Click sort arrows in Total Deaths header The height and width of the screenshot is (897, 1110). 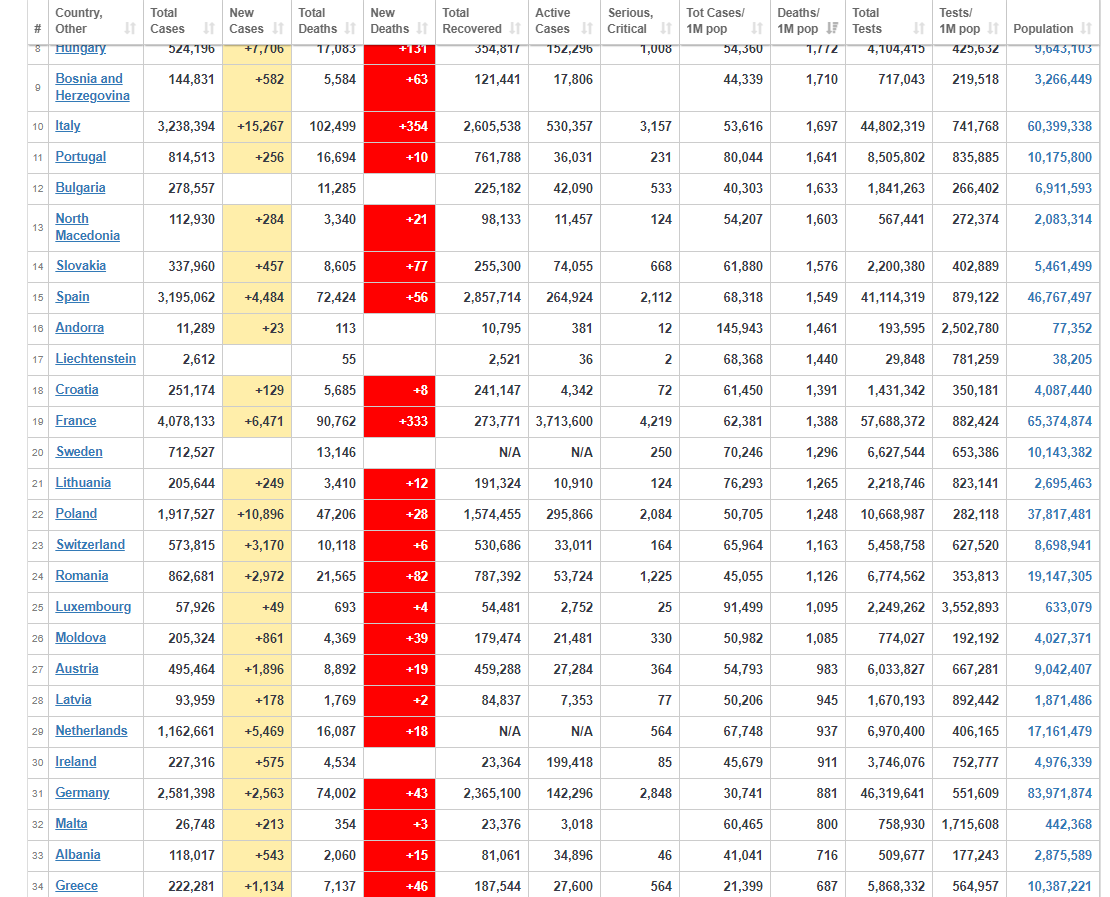click(x=350, y=29)
